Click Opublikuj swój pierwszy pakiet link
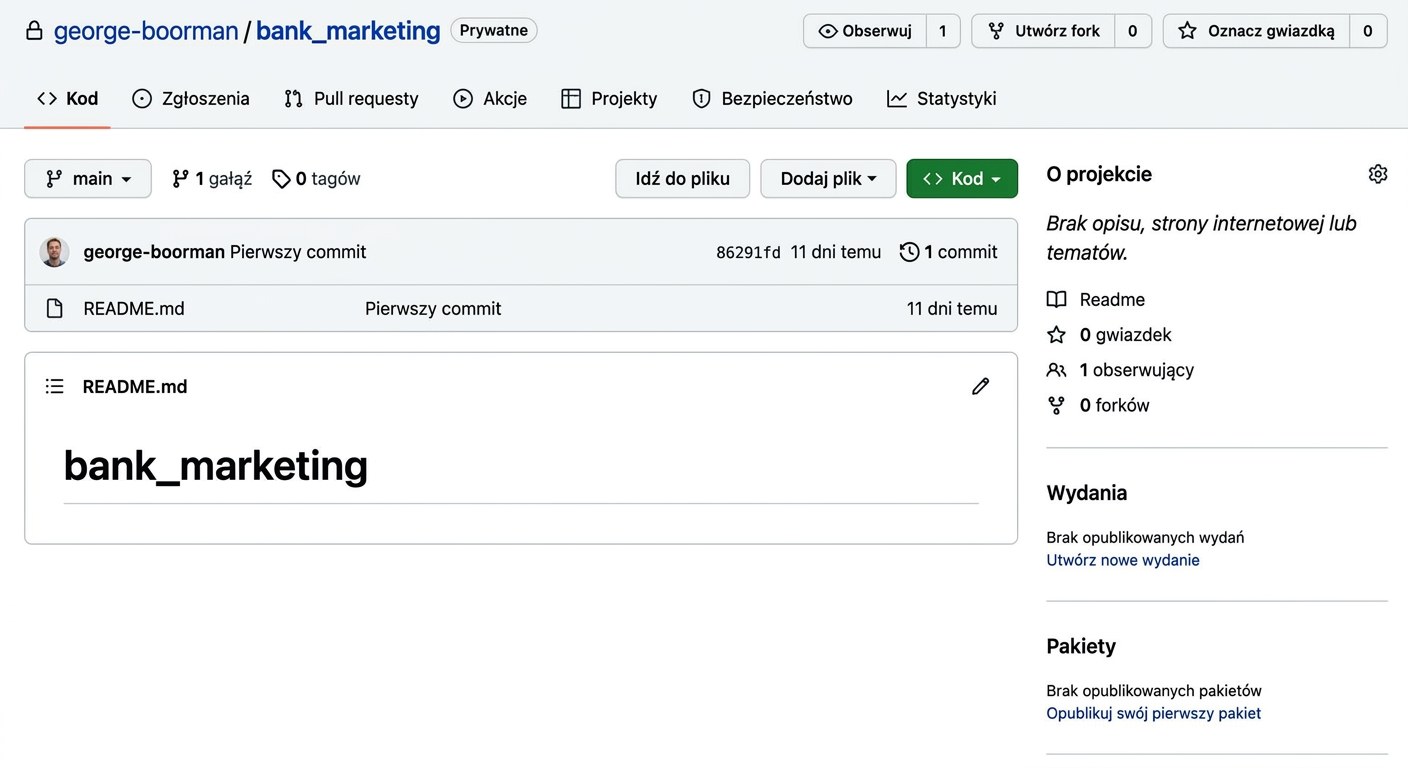The width and height of the screenshot is (1408, 768). (x=1154, y=713)
